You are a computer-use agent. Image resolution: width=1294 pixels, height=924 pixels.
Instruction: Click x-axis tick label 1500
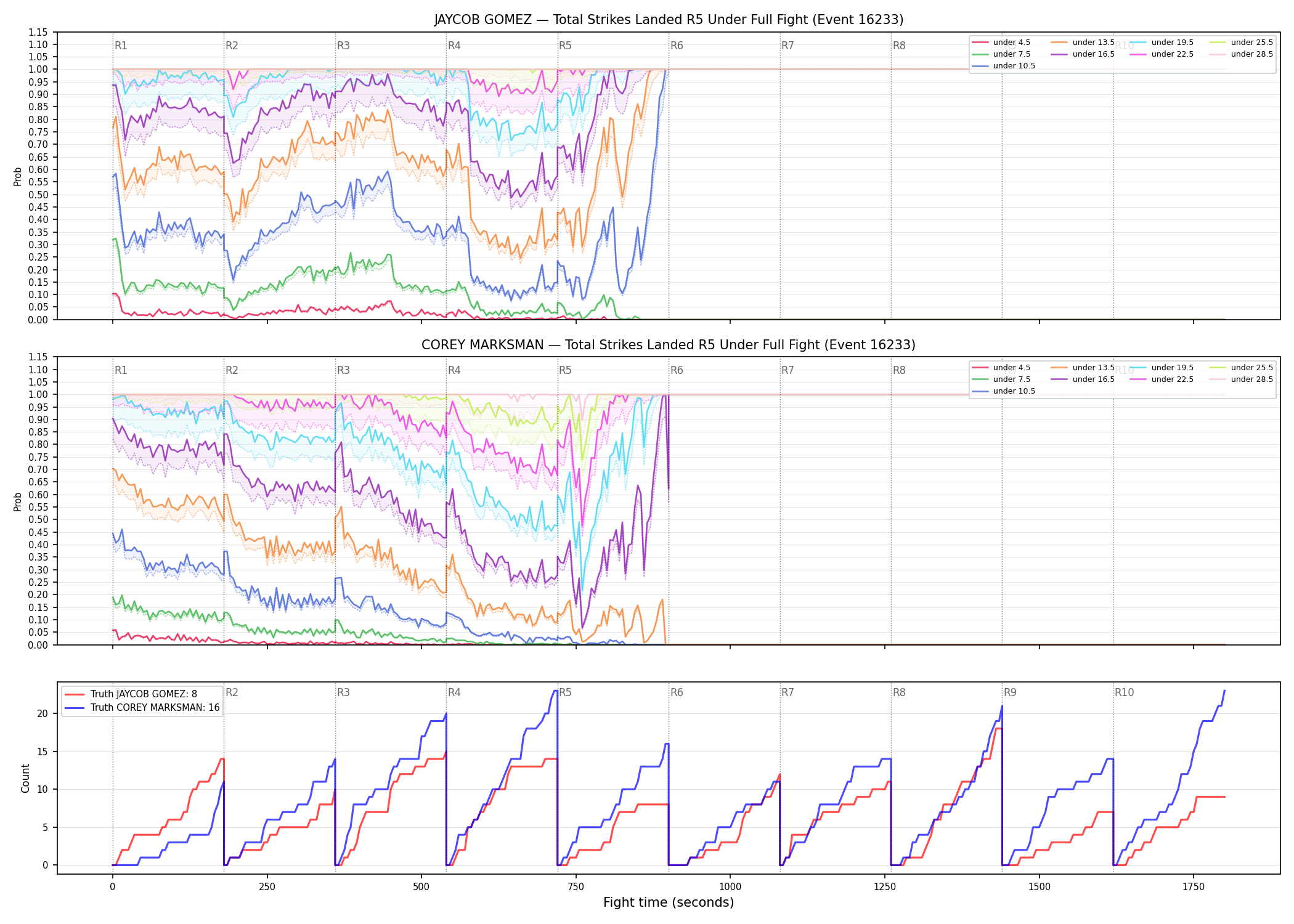(x=1040, y=887)
